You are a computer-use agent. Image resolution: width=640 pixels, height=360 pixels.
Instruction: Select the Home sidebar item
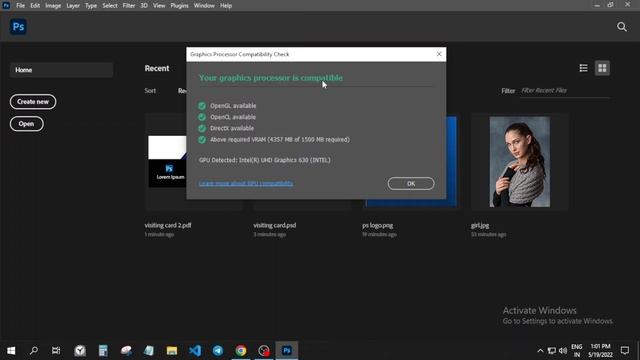coord(61,70)
